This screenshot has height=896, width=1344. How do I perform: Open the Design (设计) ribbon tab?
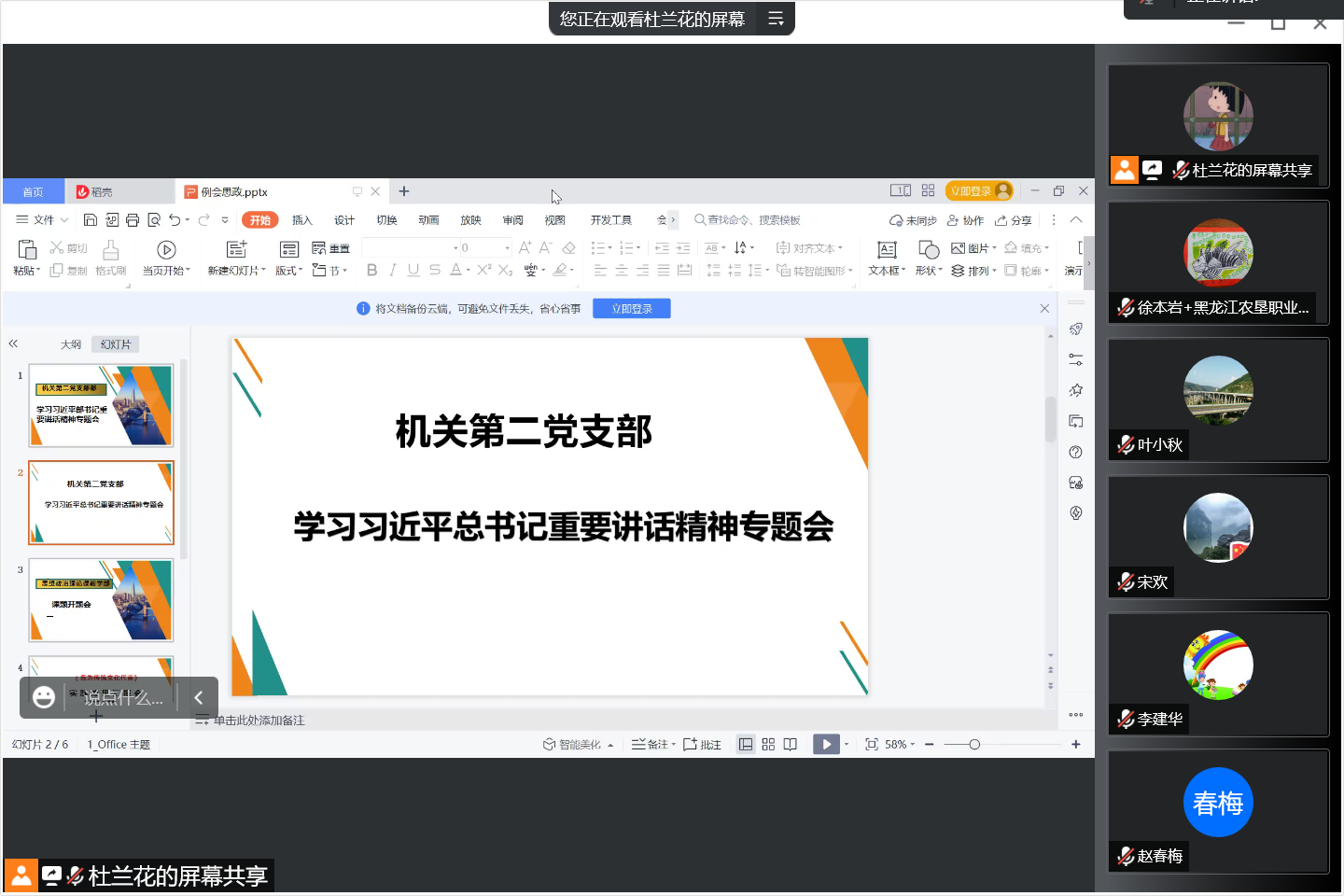coord(344,220)
